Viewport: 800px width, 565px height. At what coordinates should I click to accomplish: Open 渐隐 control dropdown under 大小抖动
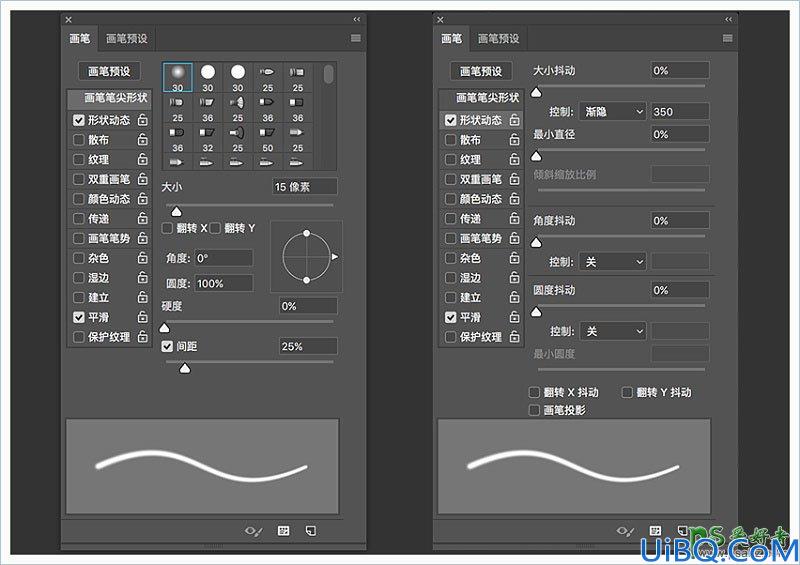tap(613, 112)
